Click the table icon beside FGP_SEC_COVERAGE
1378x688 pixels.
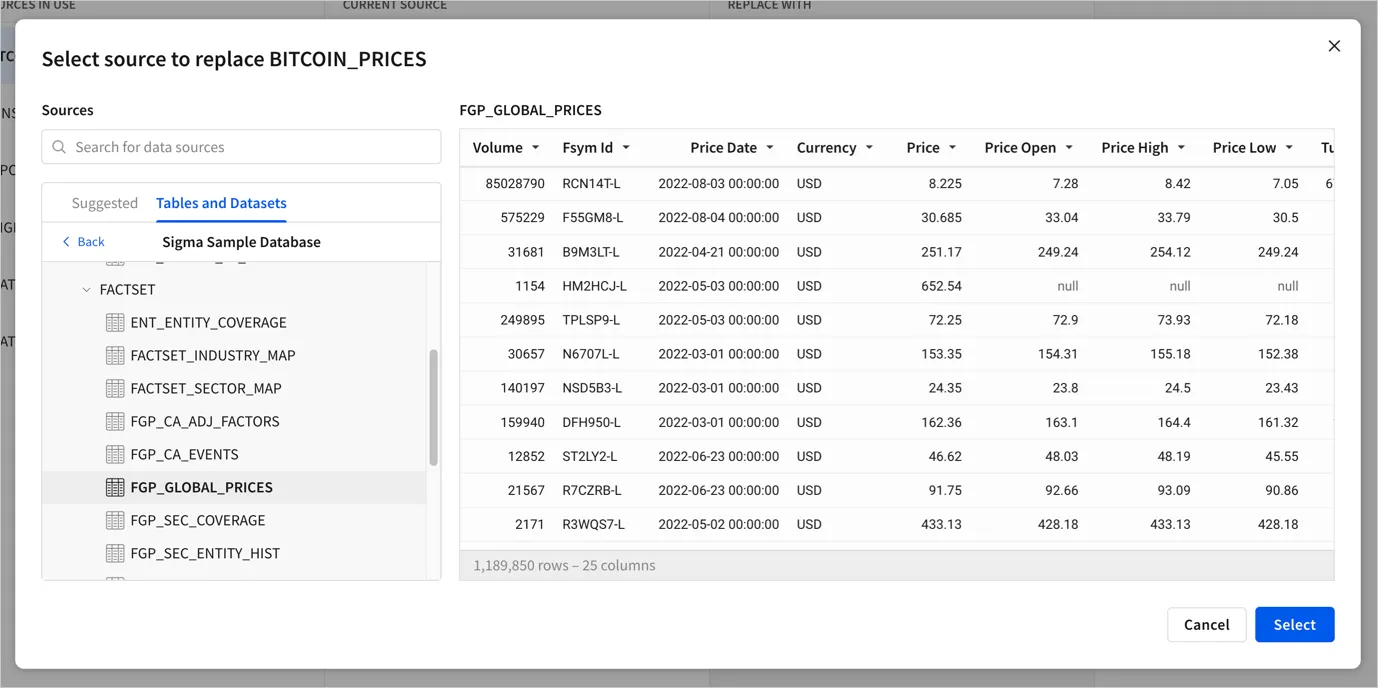pos(115,520)
